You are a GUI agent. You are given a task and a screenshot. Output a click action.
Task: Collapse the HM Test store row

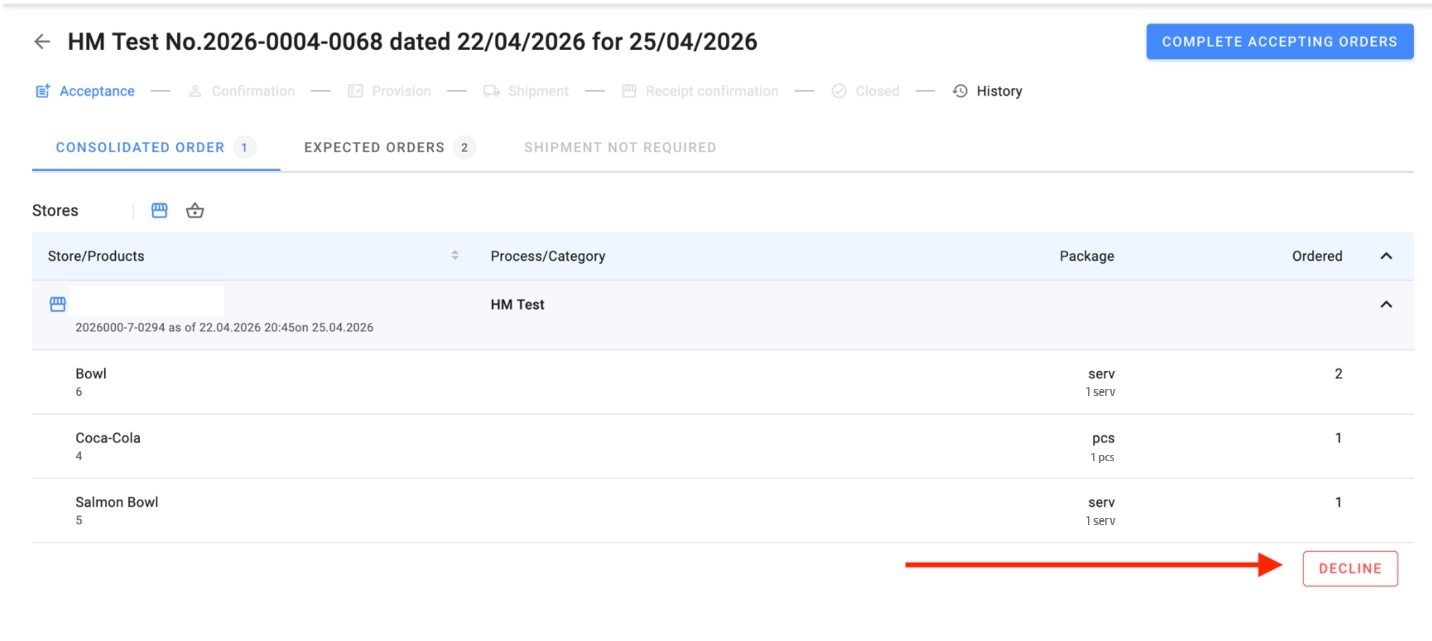pyautogui.click(x=1386, y=304)
